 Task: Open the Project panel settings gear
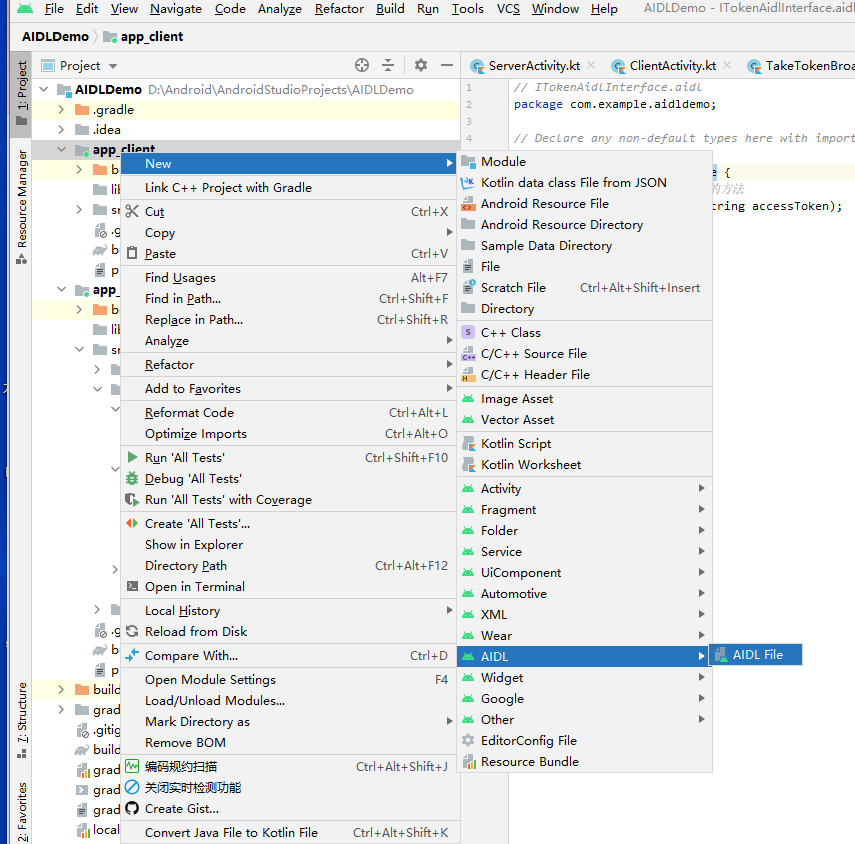420,65
